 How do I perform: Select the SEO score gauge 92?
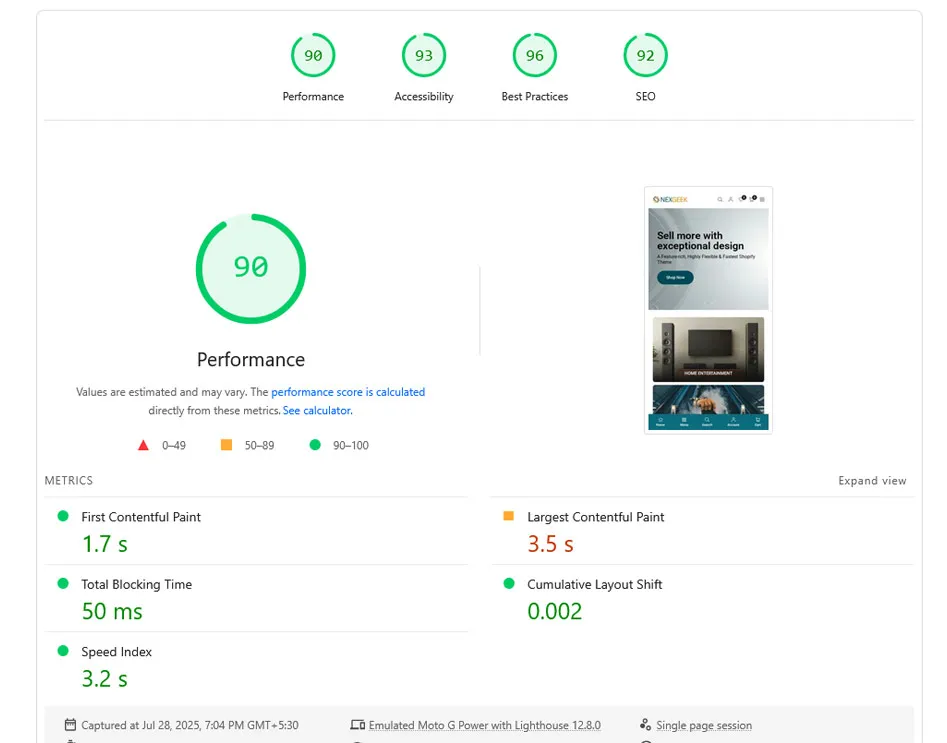pyautogui.click(x=645, y=56)
